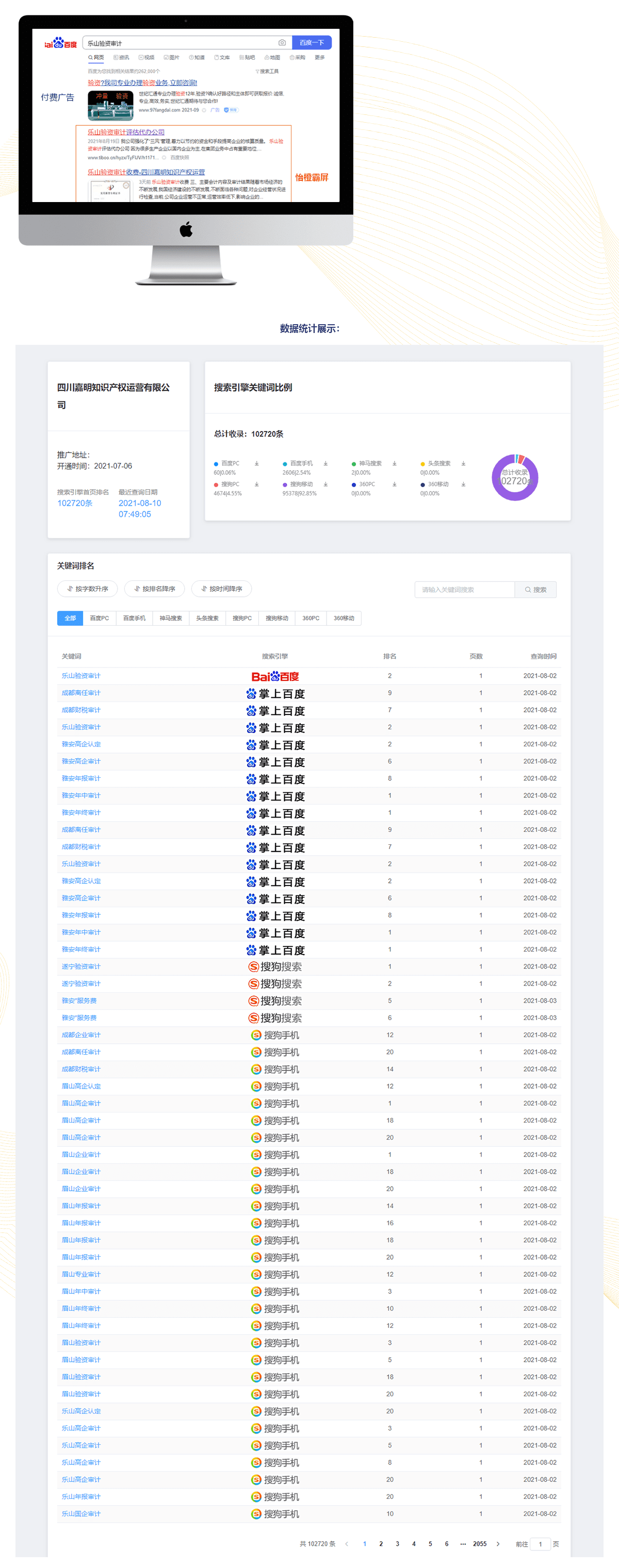Click the download icon beside 360PC legend
Screen dimensions: 619x1568
(394, 485)
